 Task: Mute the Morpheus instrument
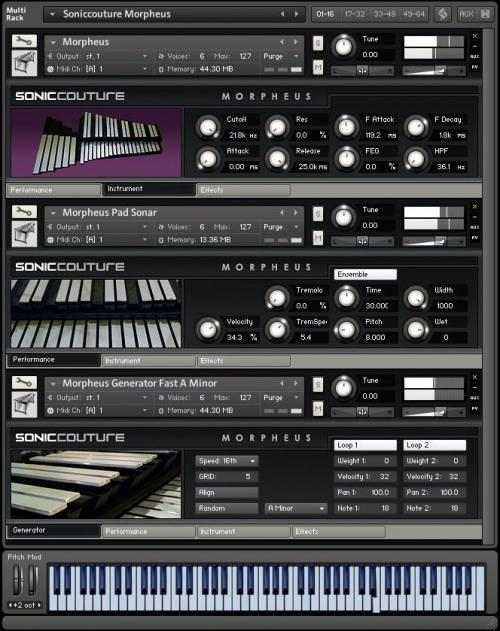[318, 67]
